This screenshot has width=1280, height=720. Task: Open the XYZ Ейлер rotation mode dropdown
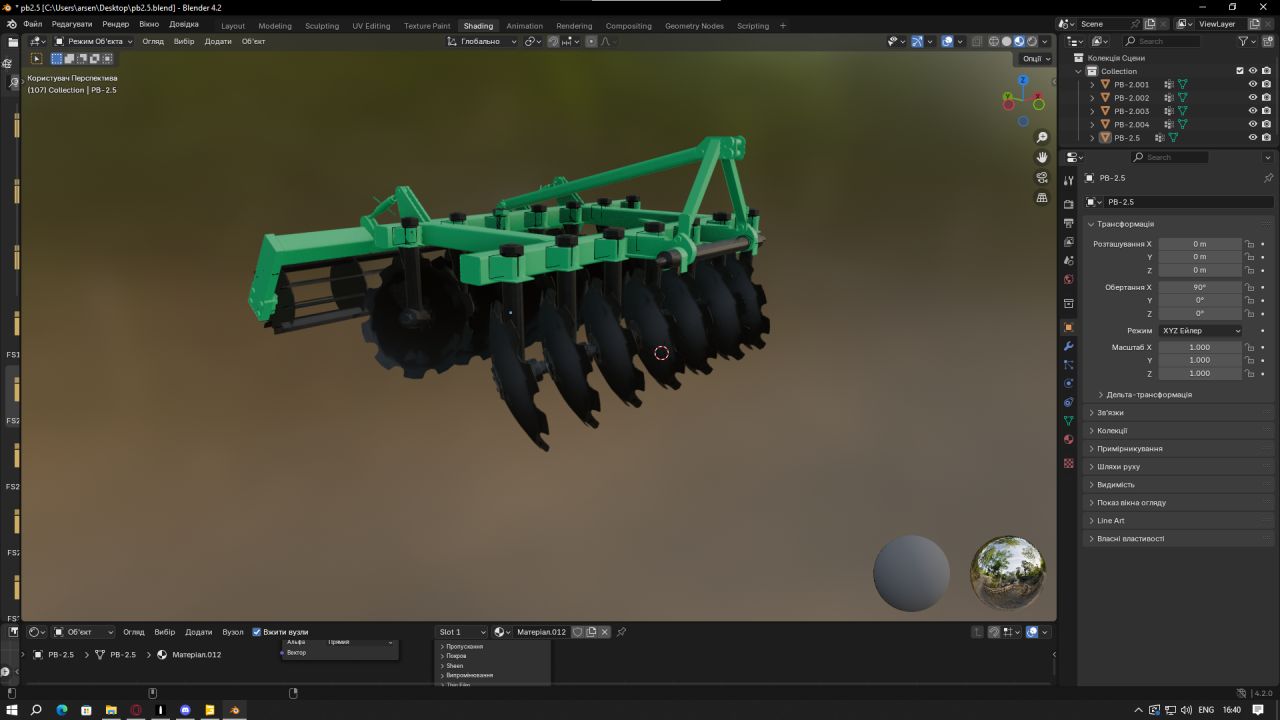click(x=1200, y=330)
